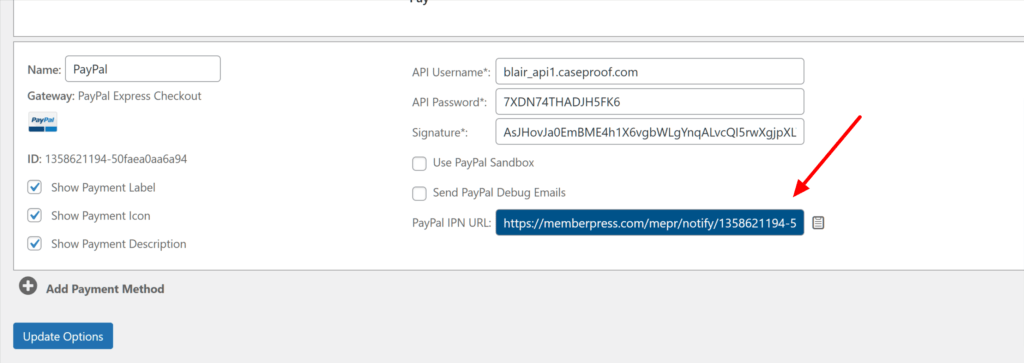Toggle the Show Payment Icon checkbox

35,215
